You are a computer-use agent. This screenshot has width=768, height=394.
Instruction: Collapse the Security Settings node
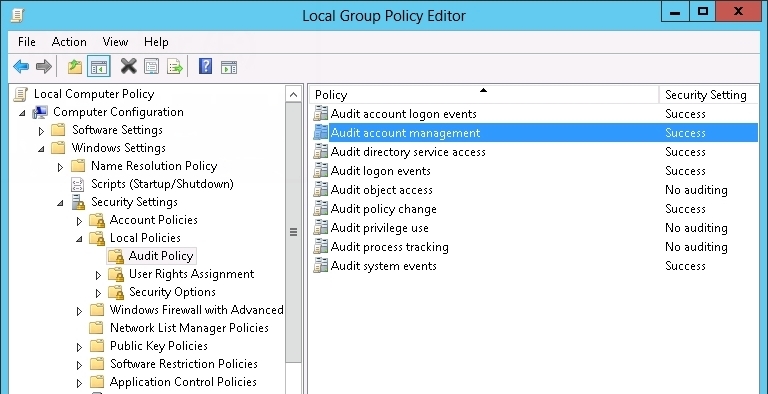[60, 203]
